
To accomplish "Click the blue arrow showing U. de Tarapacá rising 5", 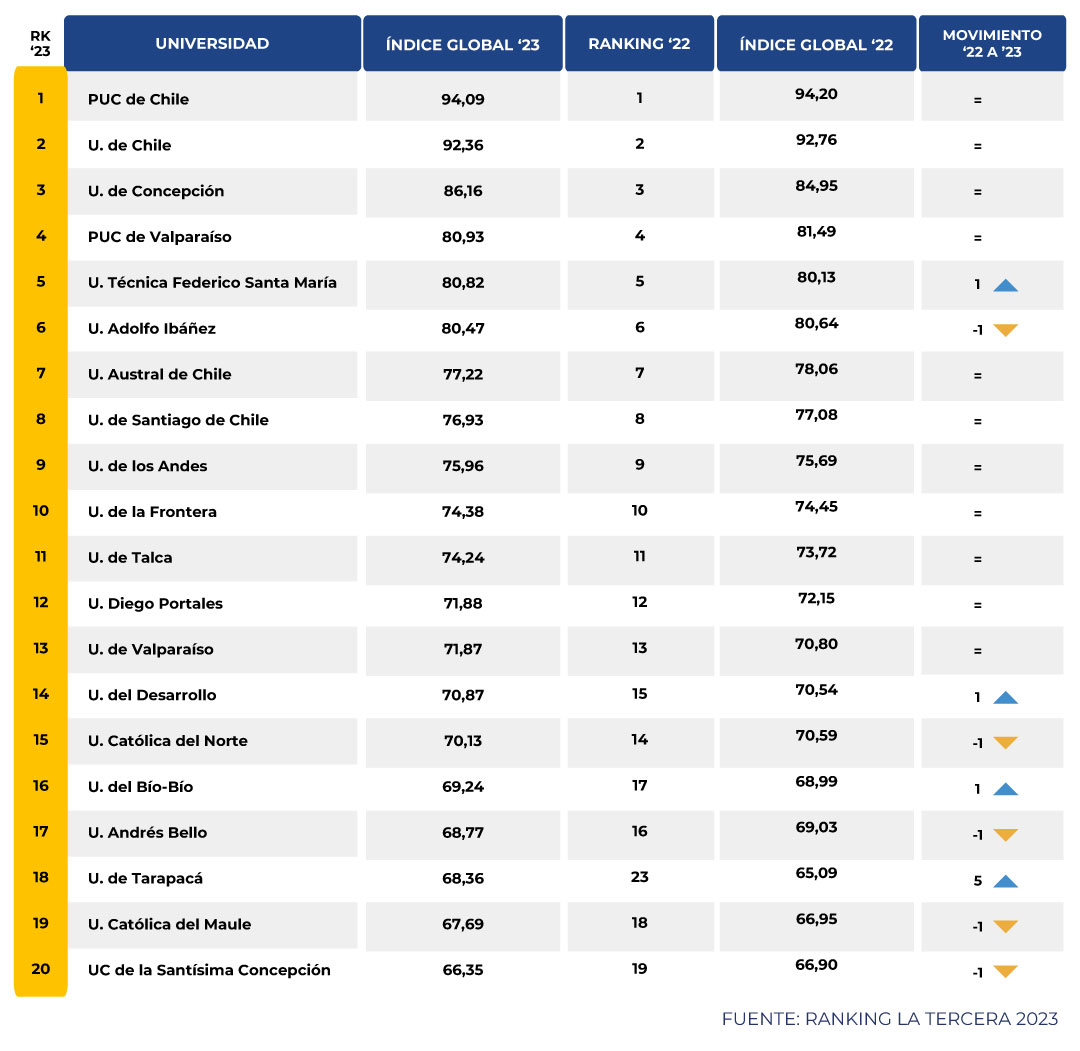I will tap(1008, 880).
